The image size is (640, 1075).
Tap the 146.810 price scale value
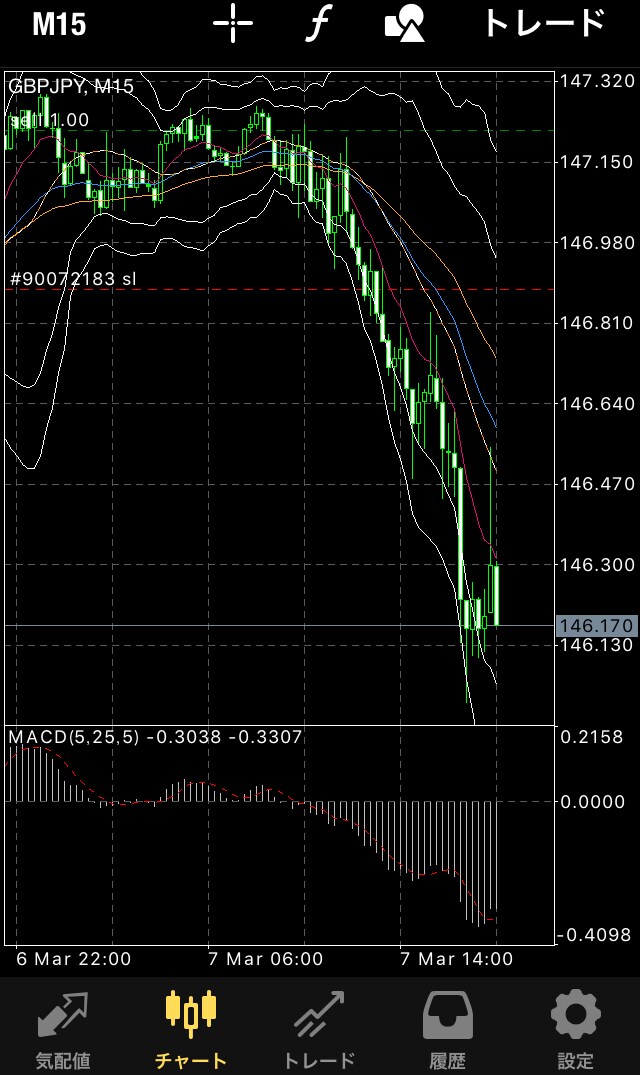[598, 323]
